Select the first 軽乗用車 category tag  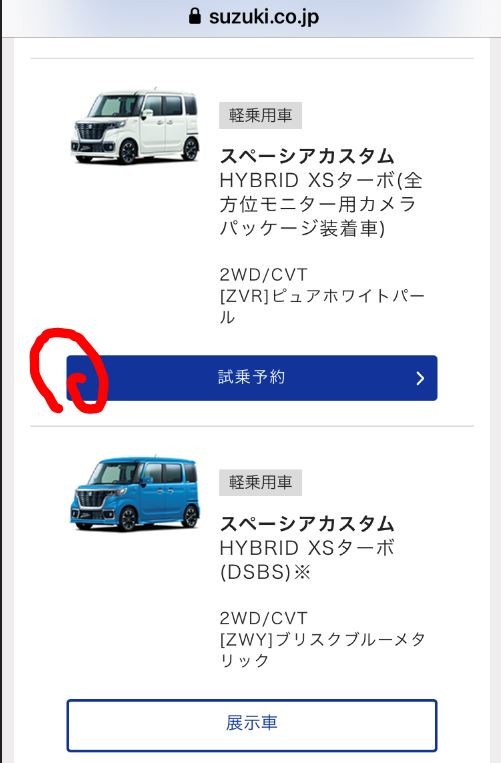click(x=260, y=115)
